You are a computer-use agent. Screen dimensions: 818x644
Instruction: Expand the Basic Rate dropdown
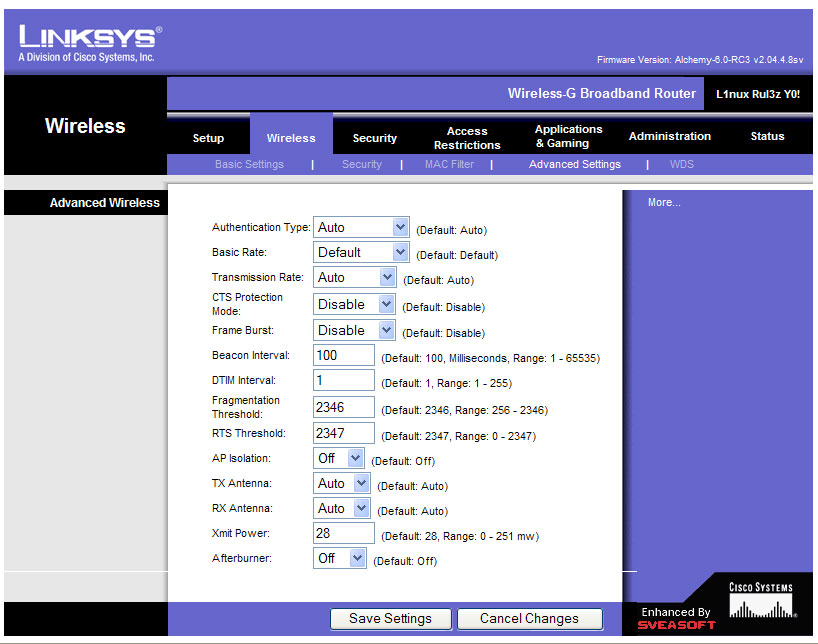(x=361, y=253)
